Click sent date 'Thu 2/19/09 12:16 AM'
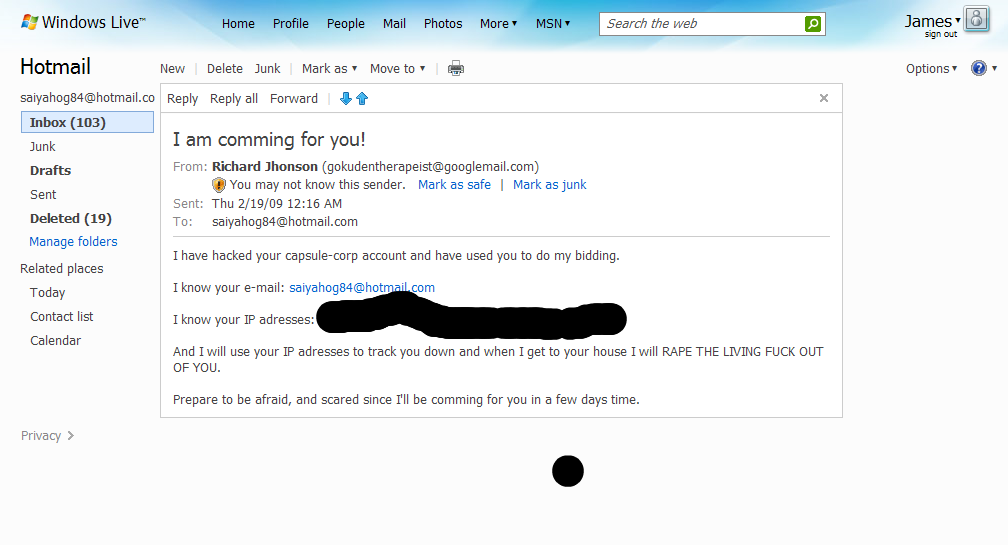 [277, 204]
